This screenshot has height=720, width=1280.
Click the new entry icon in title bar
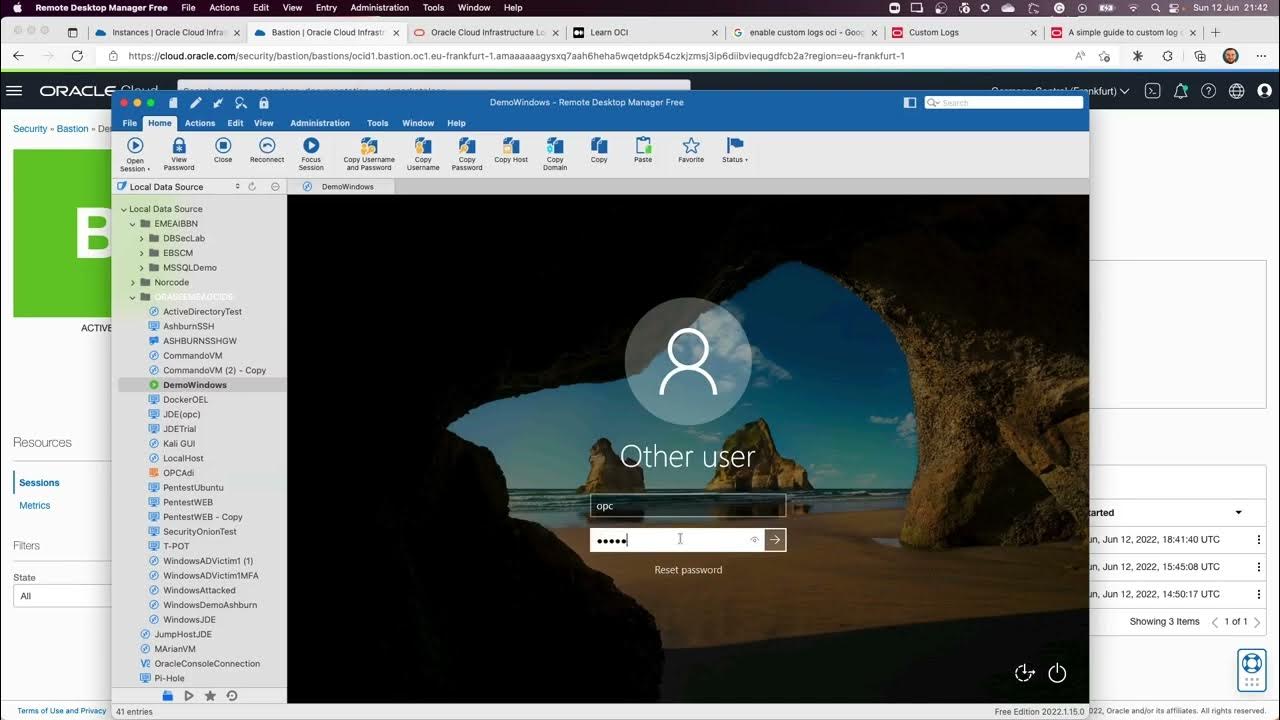coord(174,102)
